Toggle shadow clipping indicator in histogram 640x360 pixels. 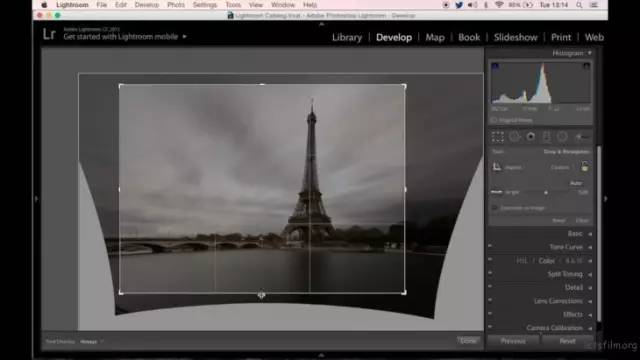(x=495, y=66)
